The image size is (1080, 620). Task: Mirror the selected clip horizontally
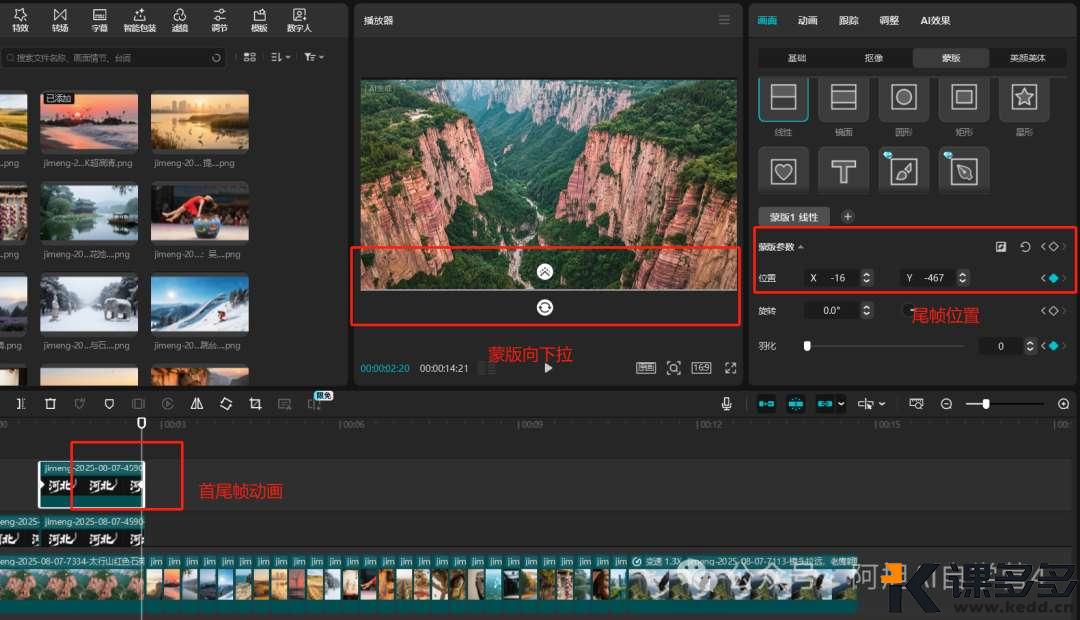point(197,404)
